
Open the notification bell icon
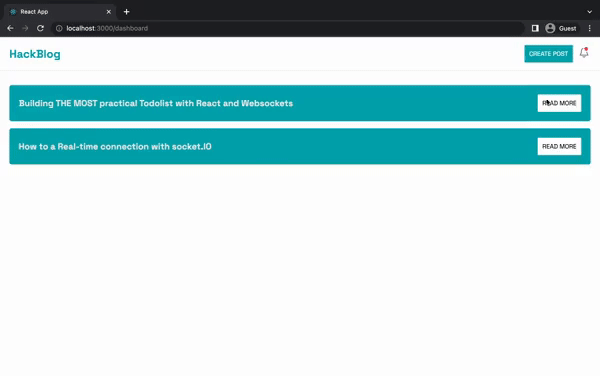pos(584,53)
